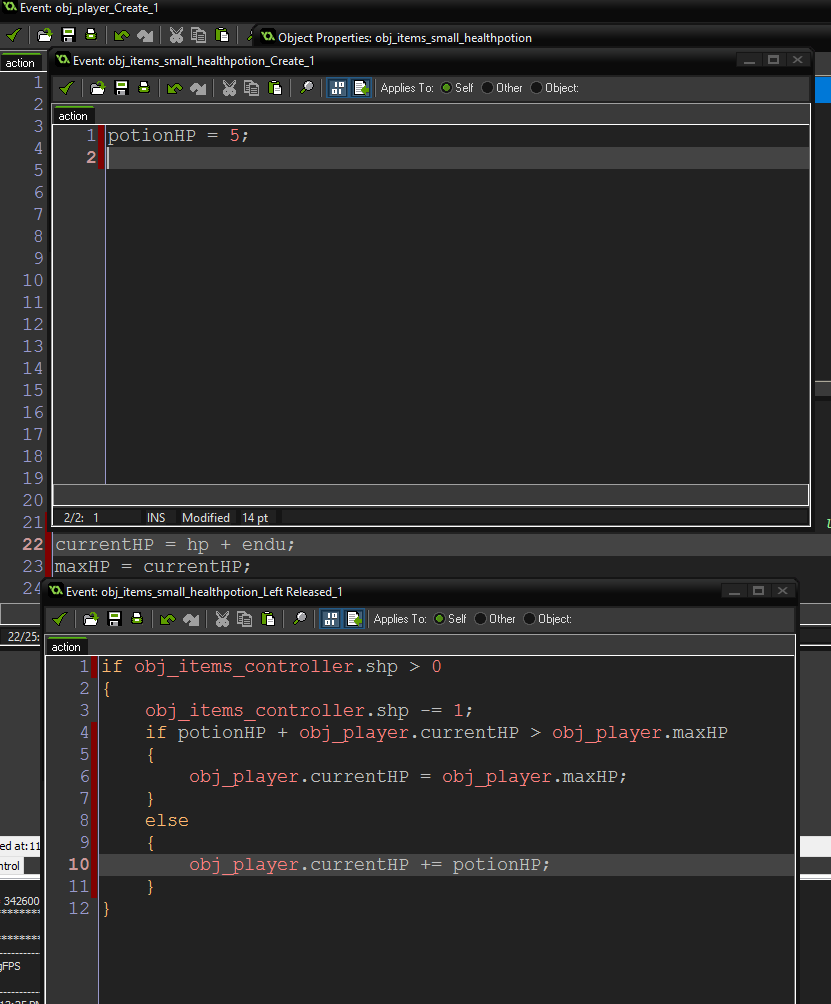Copy icon in obj_player_Create_1 toolbar
The width and height of the screenshot is (831, 1004).
(198, 35)
